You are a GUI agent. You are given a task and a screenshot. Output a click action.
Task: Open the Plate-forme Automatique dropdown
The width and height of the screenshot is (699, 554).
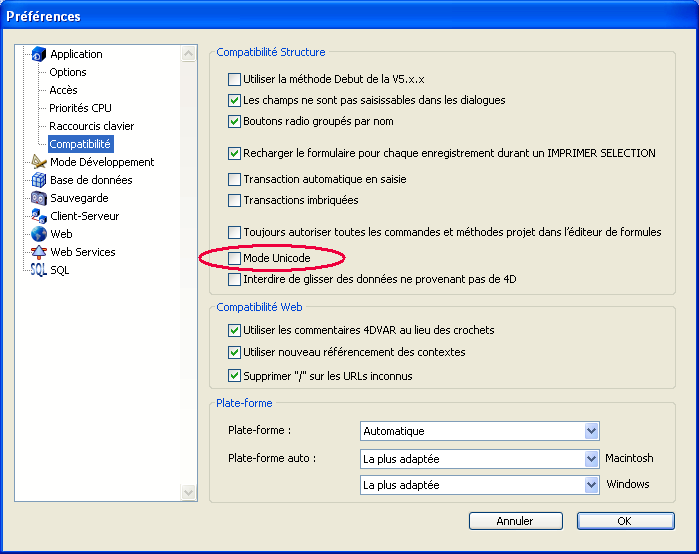[590, 431]
